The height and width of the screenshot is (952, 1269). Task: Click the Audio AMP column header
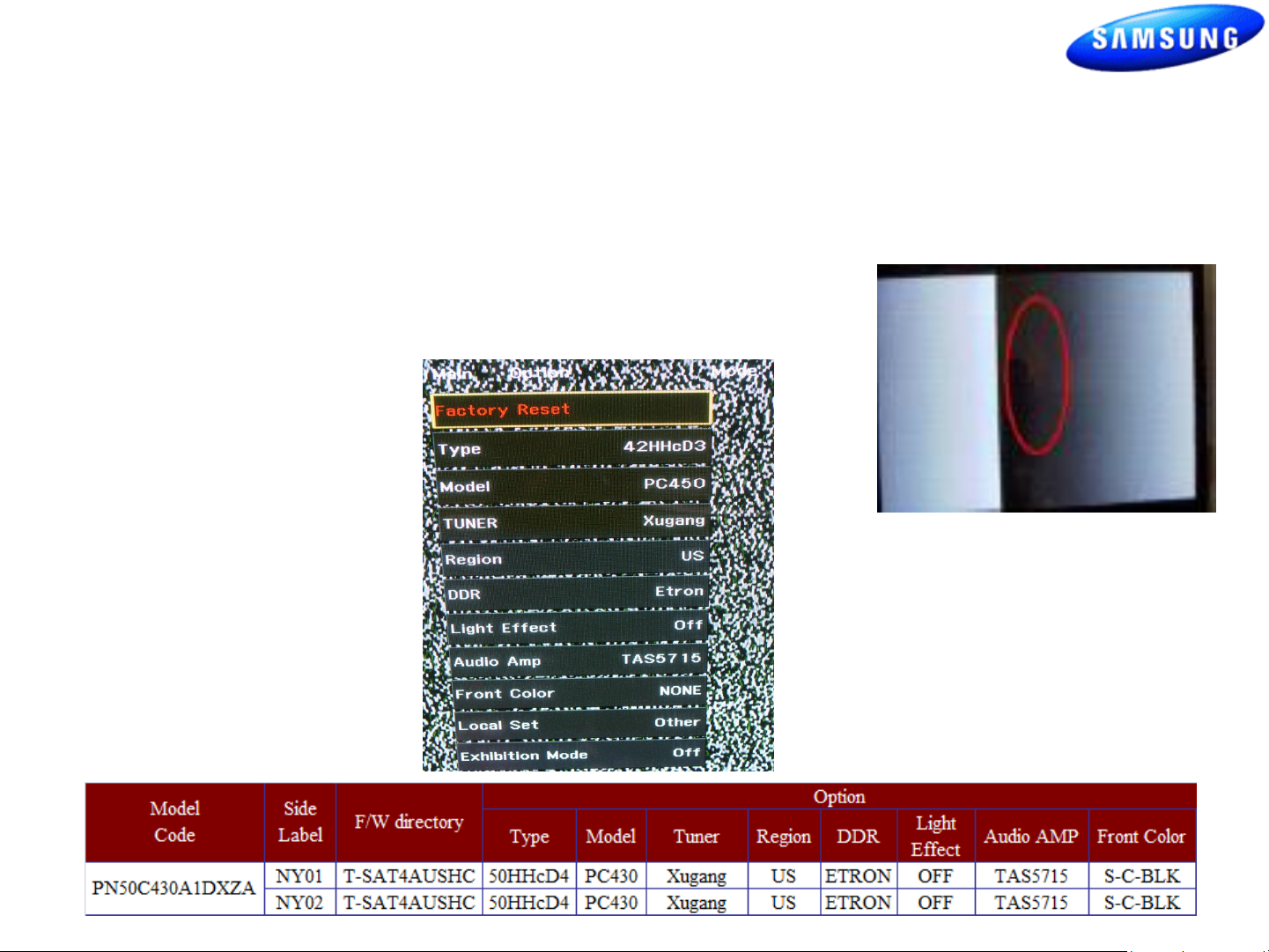(x=1031, y=836)
